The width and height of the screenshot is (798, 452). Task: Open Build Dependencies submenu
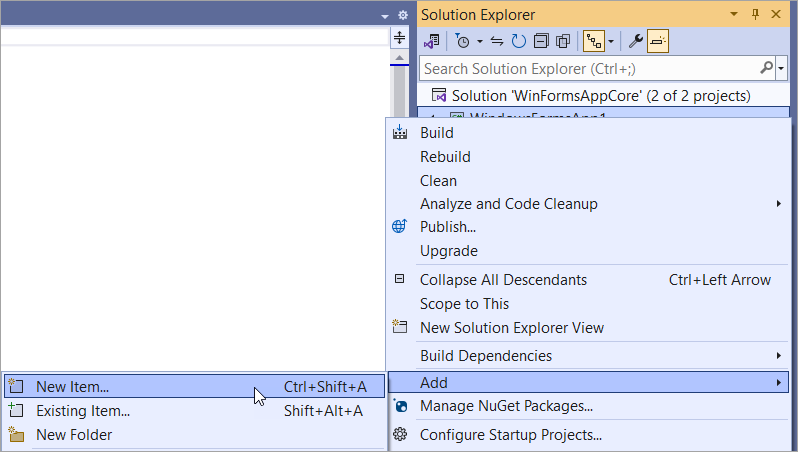588,356
